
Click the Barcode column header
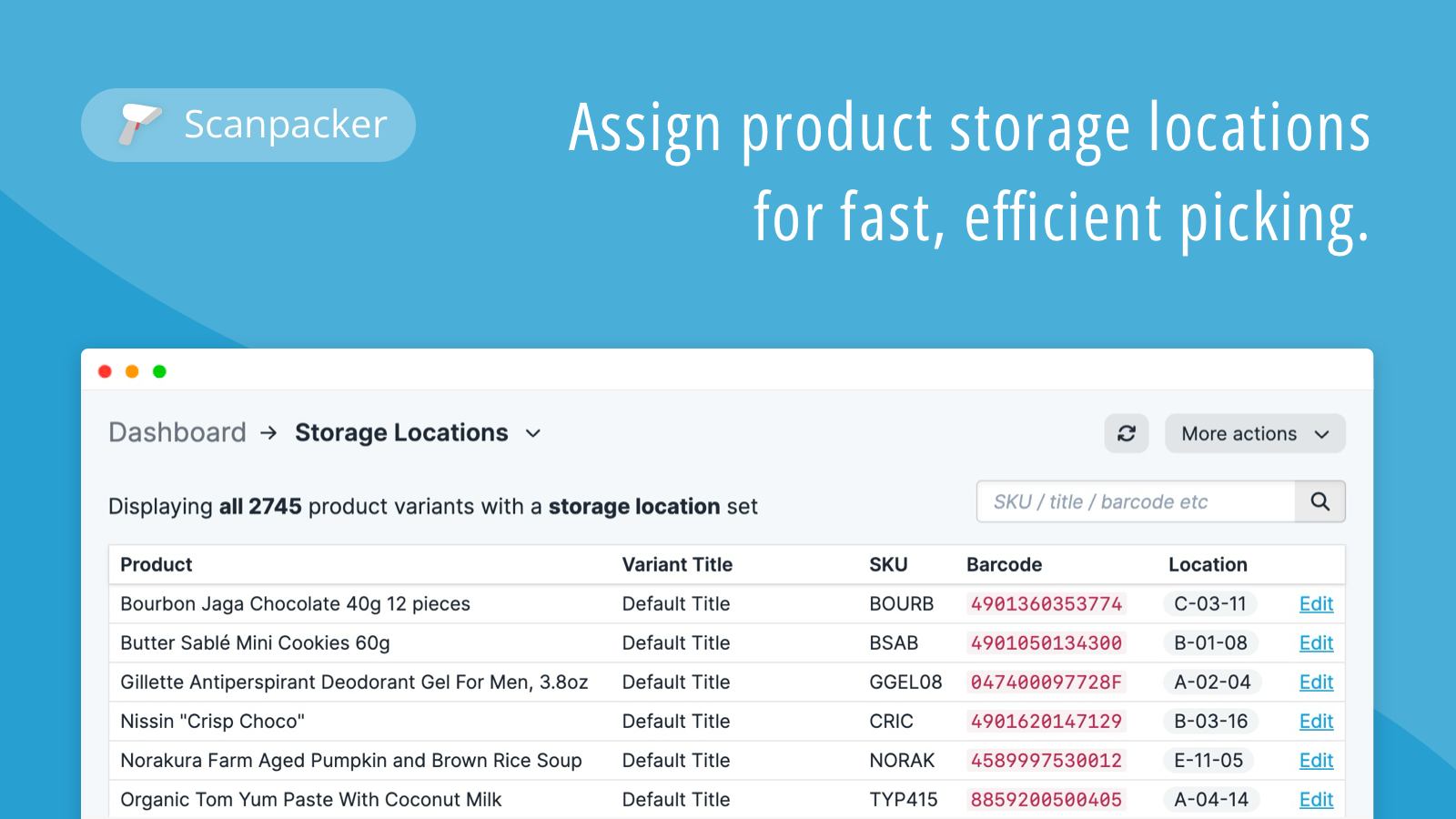pos(1005,564)
